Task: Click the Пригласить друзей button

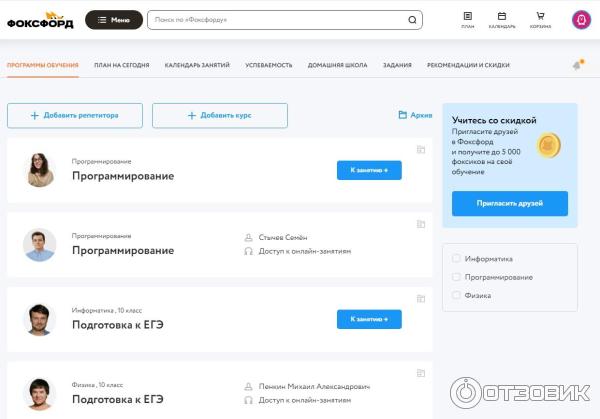Action: pyautogui.click(x=510, y=203)
